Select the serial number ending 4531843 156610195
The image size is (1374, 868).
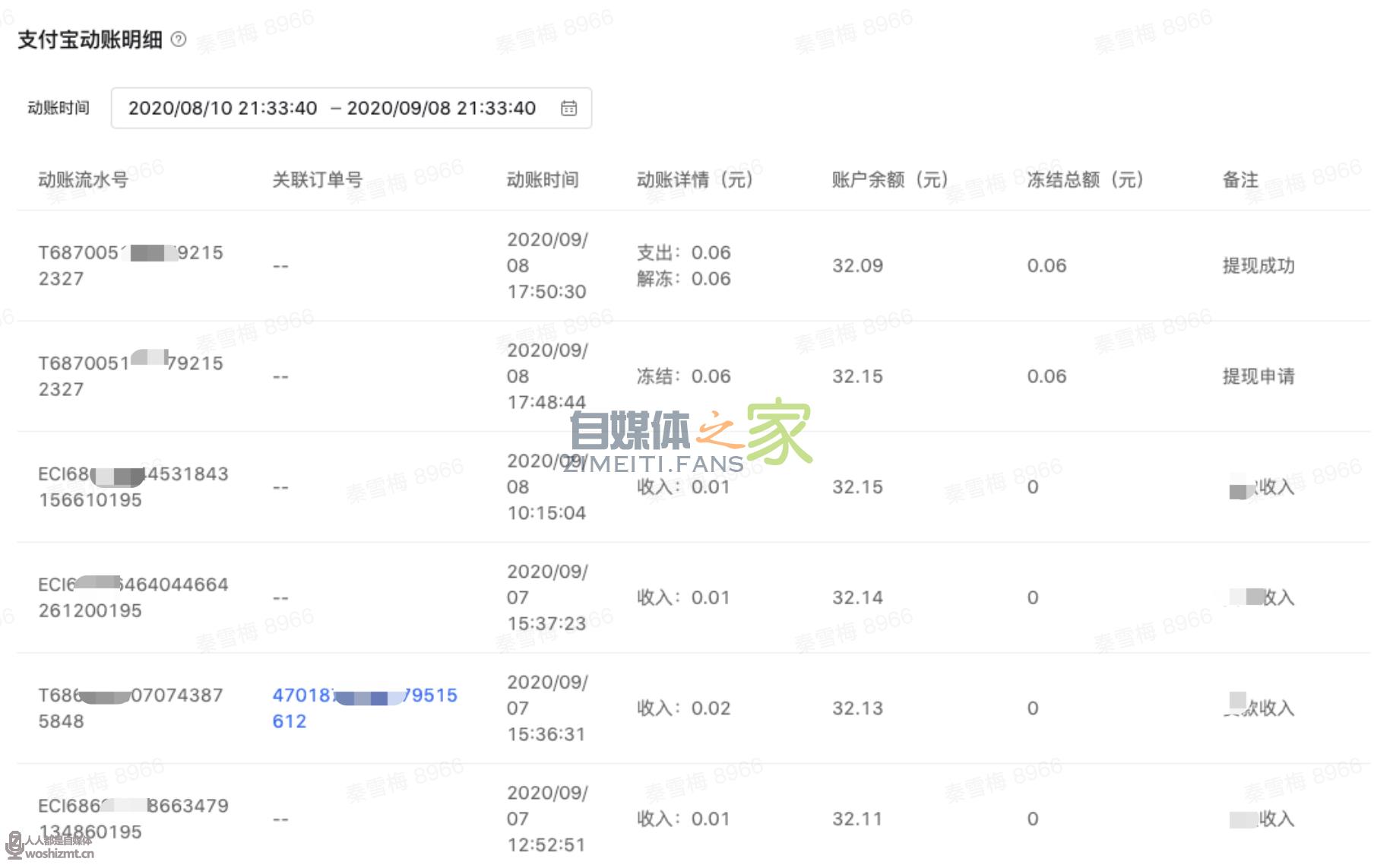133,486
